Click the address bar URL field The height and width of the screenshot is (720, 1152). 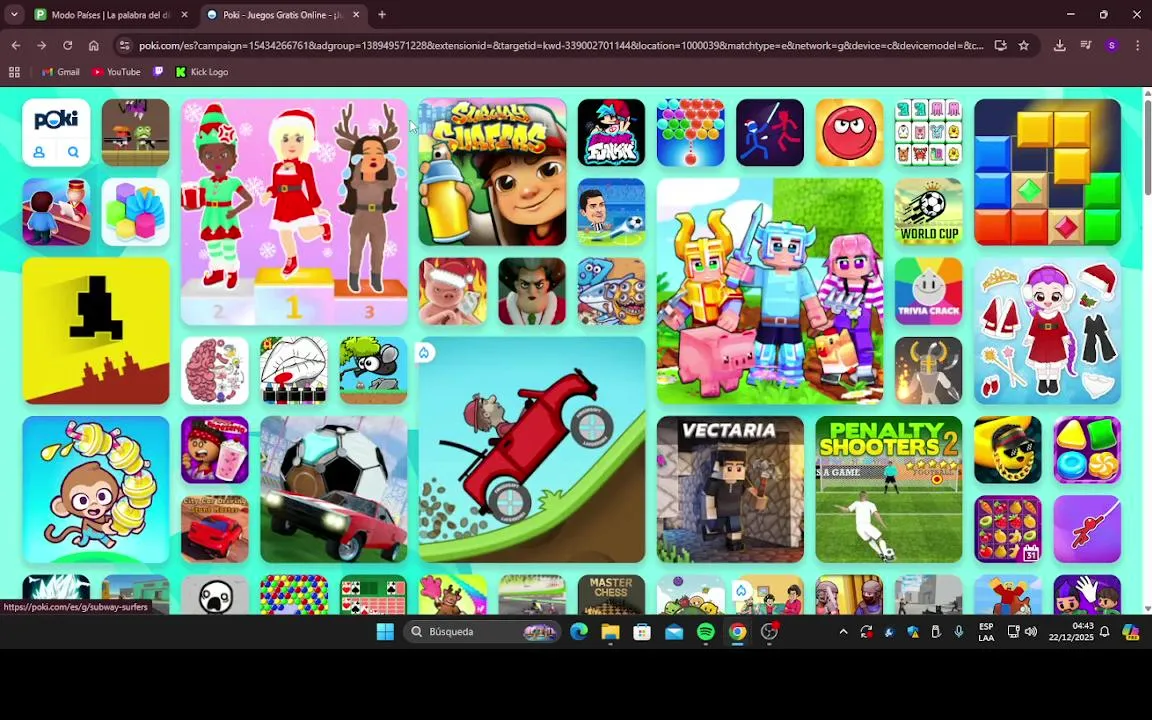(x=561, y=46)
